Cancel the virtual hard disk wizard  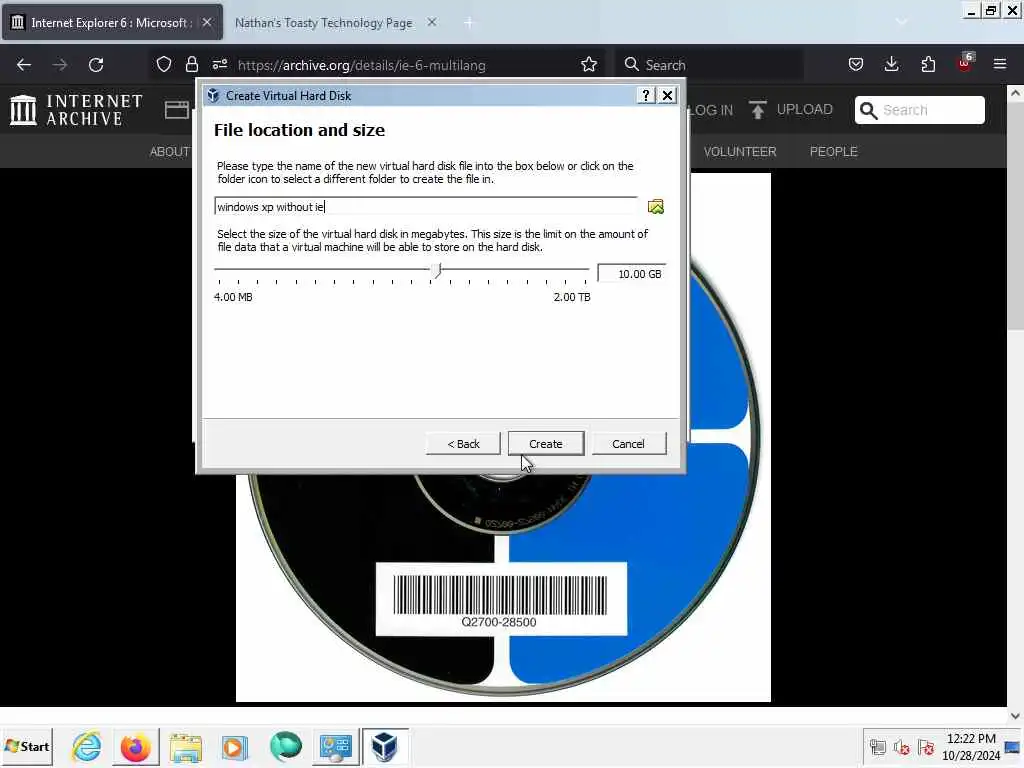coord(628,443)
